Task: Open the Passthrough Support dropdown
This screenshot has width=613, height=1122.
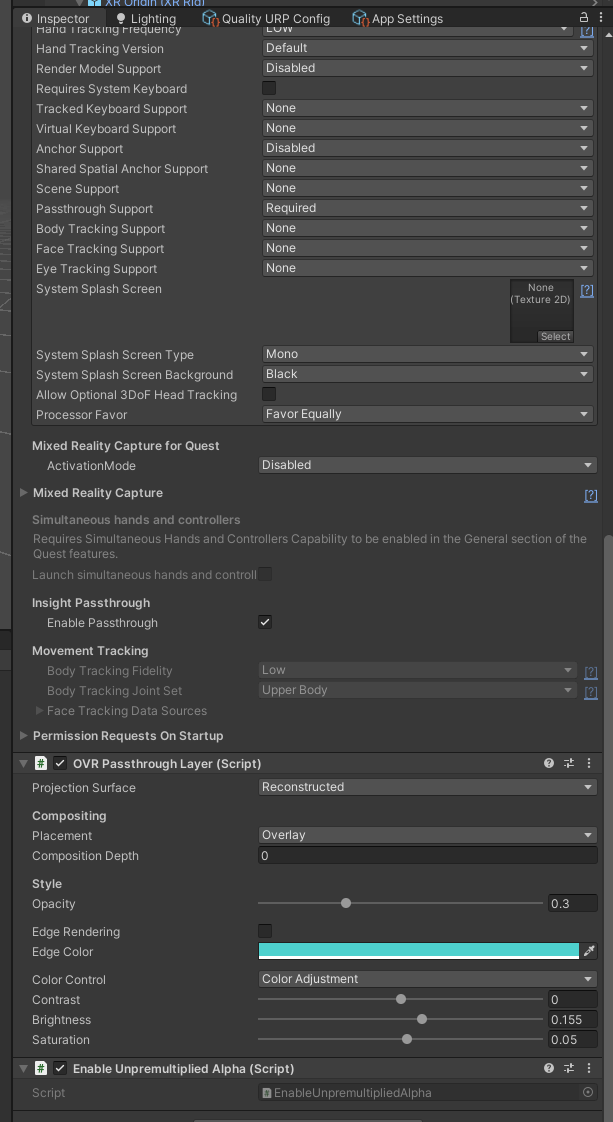Action: click(x=428, y=208)
